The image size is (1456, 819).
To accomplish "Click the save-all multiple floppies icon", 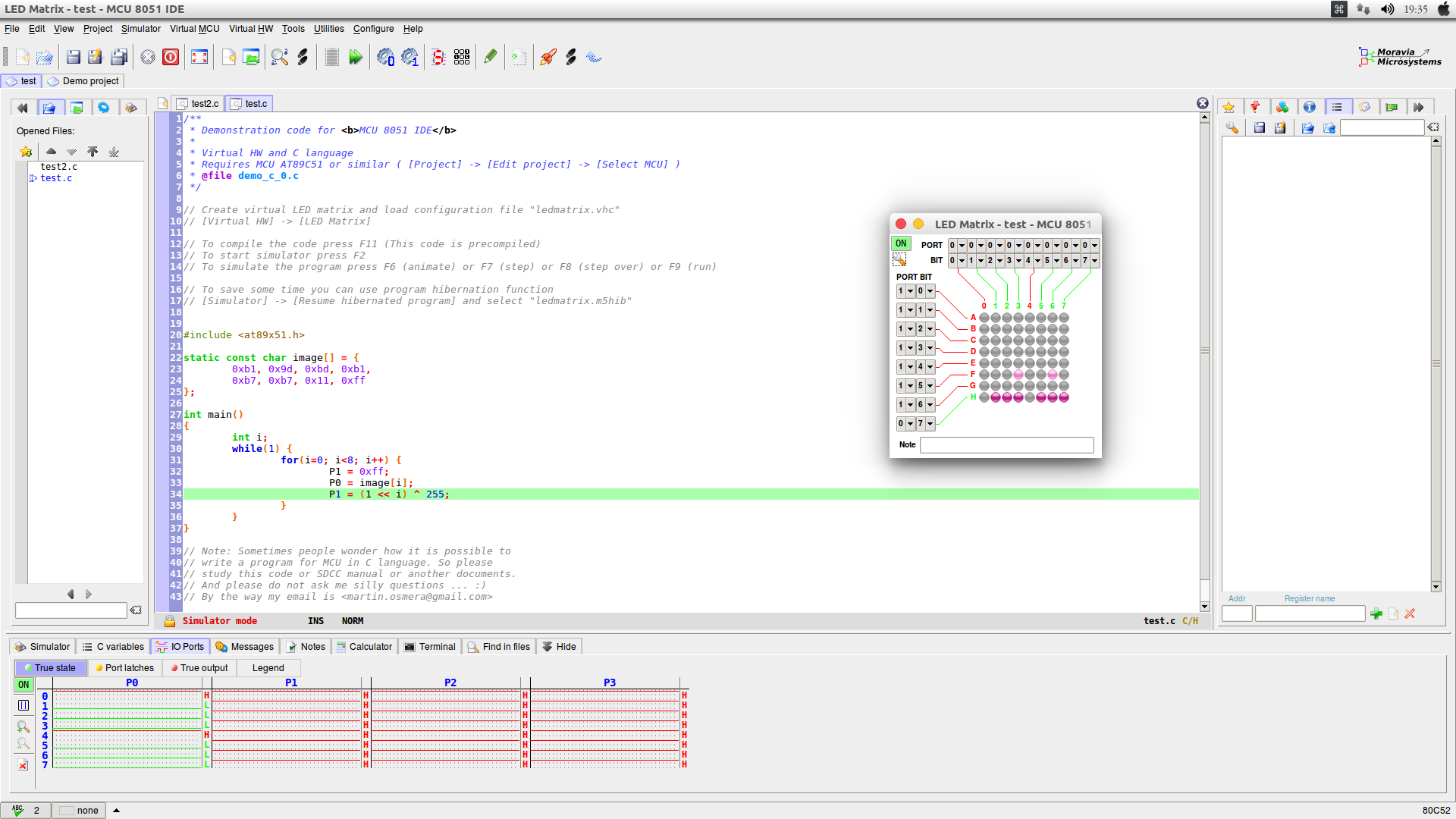I will click(119, 57).
